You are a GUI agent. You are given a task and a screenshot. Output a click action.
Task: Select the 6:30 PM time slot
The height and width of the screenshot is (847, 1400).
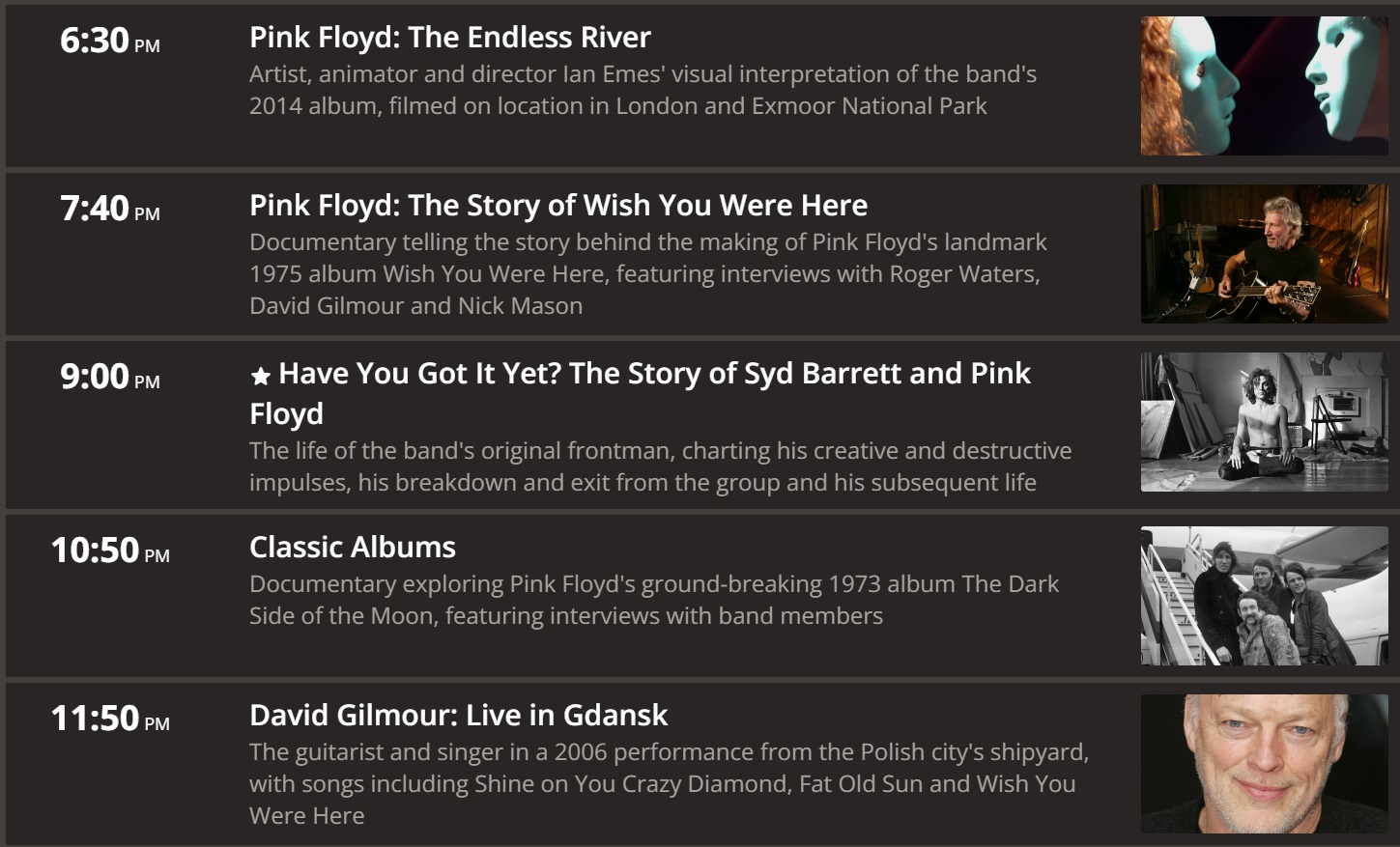pyautogui.click(x=110, y=41)
